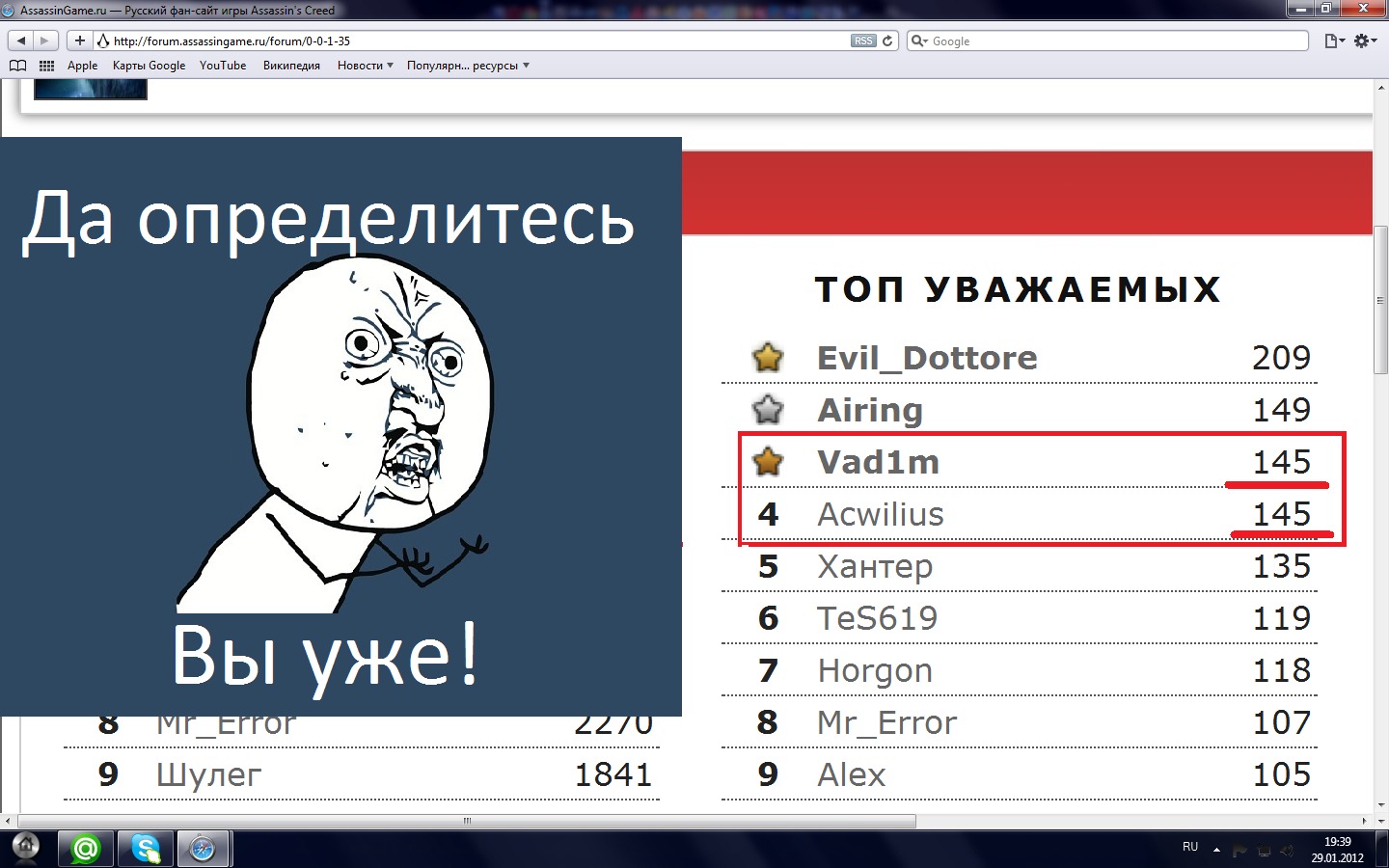Open Mail.ru Agent in taskbar

[86, 849]
